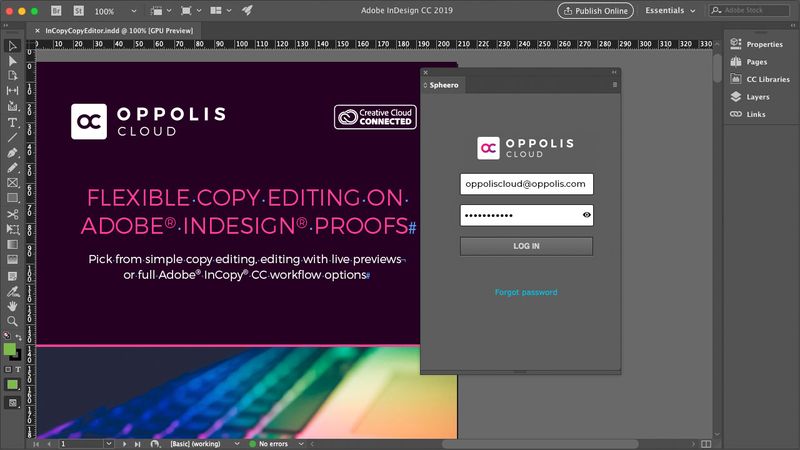This screenshot has width=800, height=450.
Task: Go to the next page arrow
Action: pyautogui.click(x=124, y=444)
